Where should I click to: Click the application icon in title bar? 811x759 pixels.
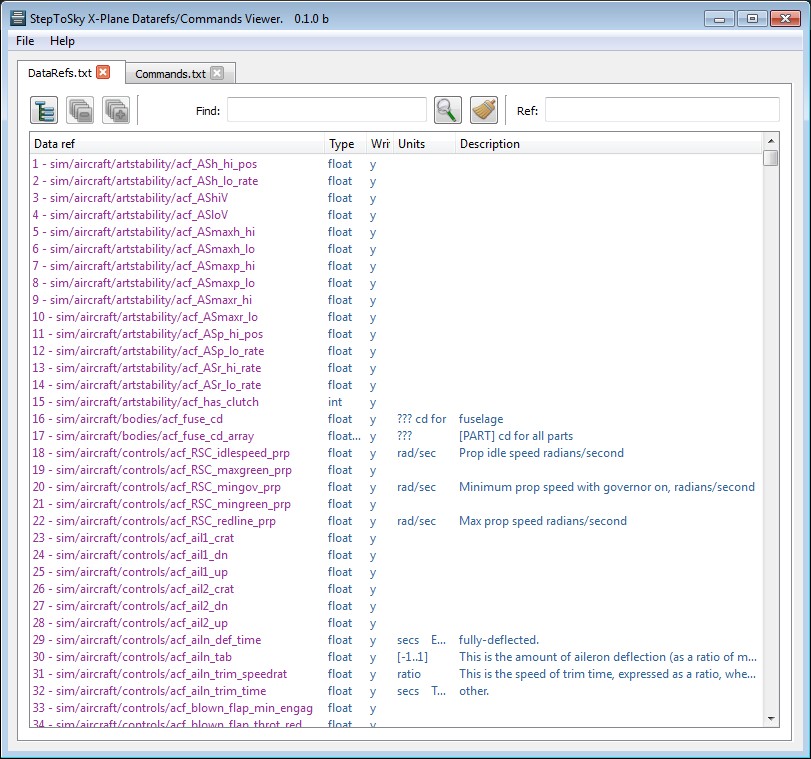18,18
